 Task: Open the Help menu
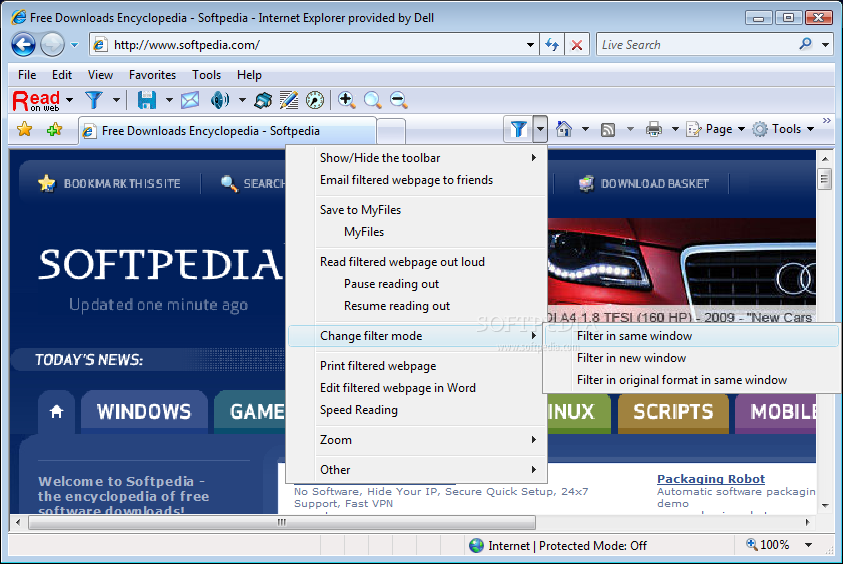(249, 75)
